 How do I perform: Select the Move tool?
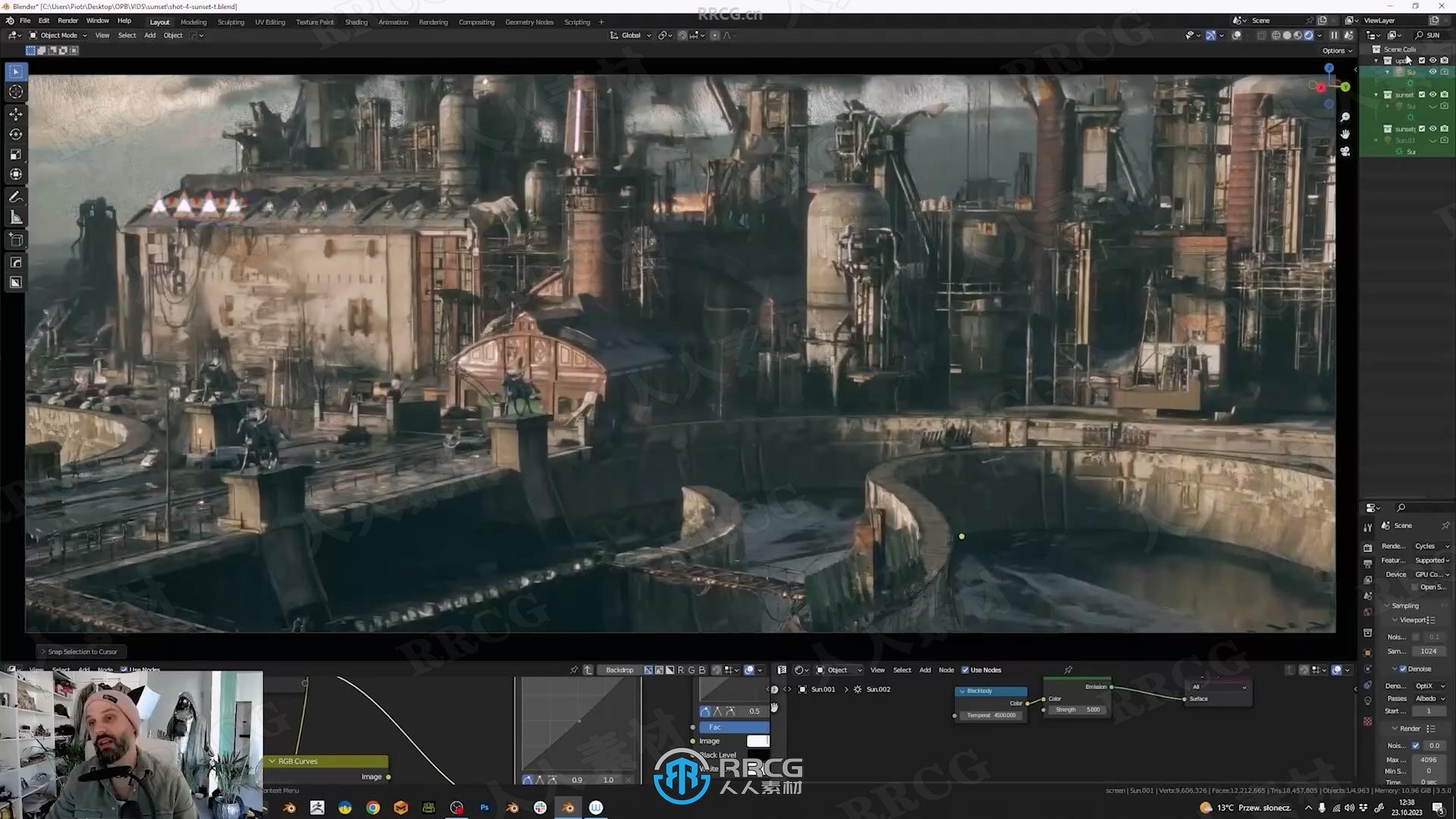pos(15,114)
